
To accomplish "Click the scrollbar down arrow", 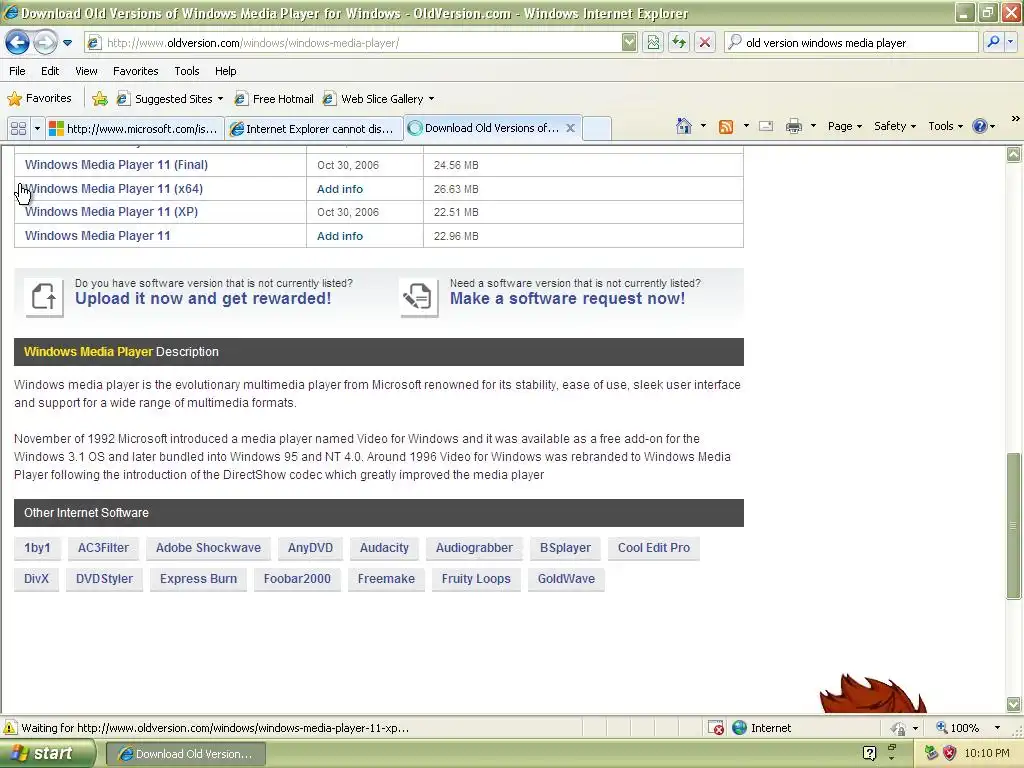I will 1013,704.
